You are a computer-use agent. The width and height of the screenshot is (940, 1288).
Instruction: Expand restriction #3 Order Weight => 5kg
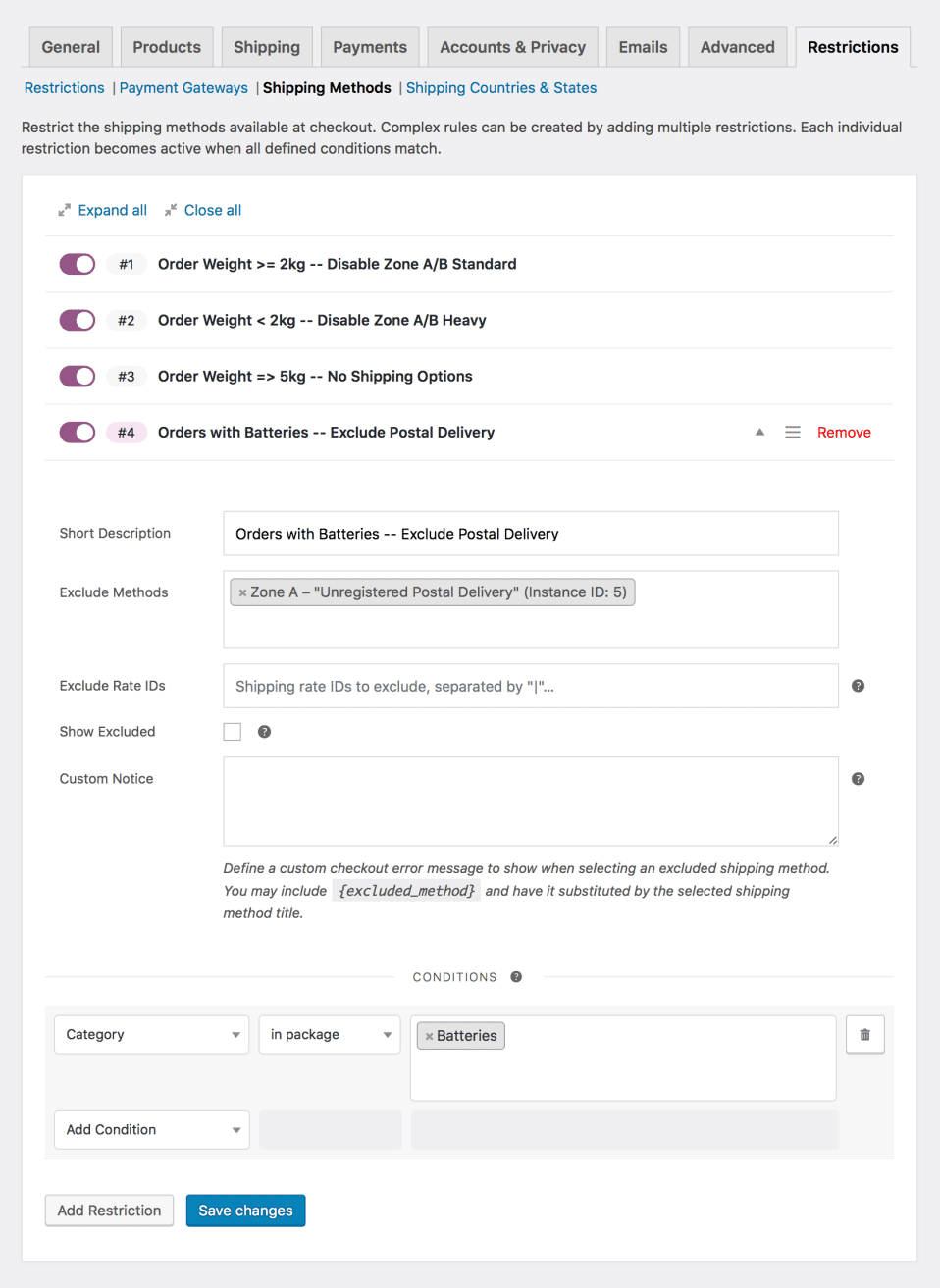pos(315,376)
